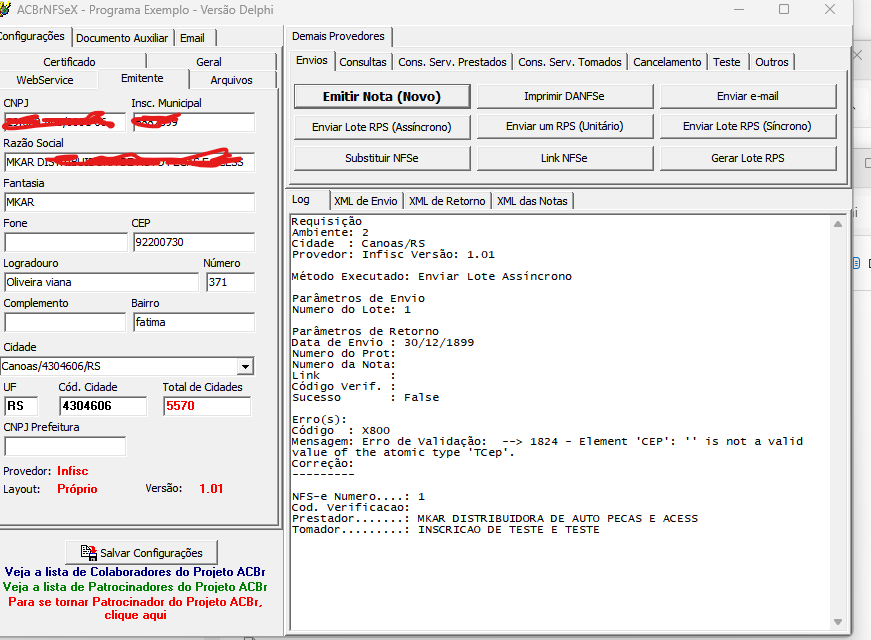
Task: Click the ACBrNFSeX app icon in title bar
Action: tap(5, 9)
